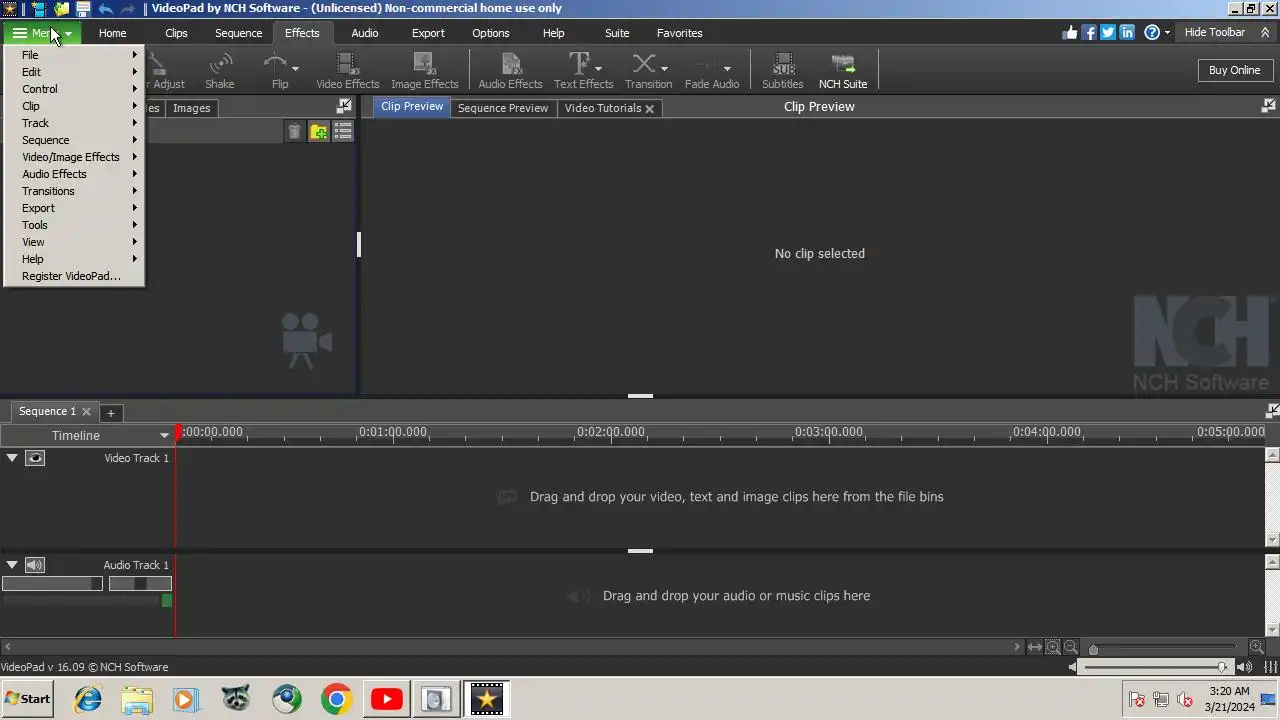Select the Images bin tab
Image resolution: width=1280 pixels, height=720 pixels.
pos(191,108)
